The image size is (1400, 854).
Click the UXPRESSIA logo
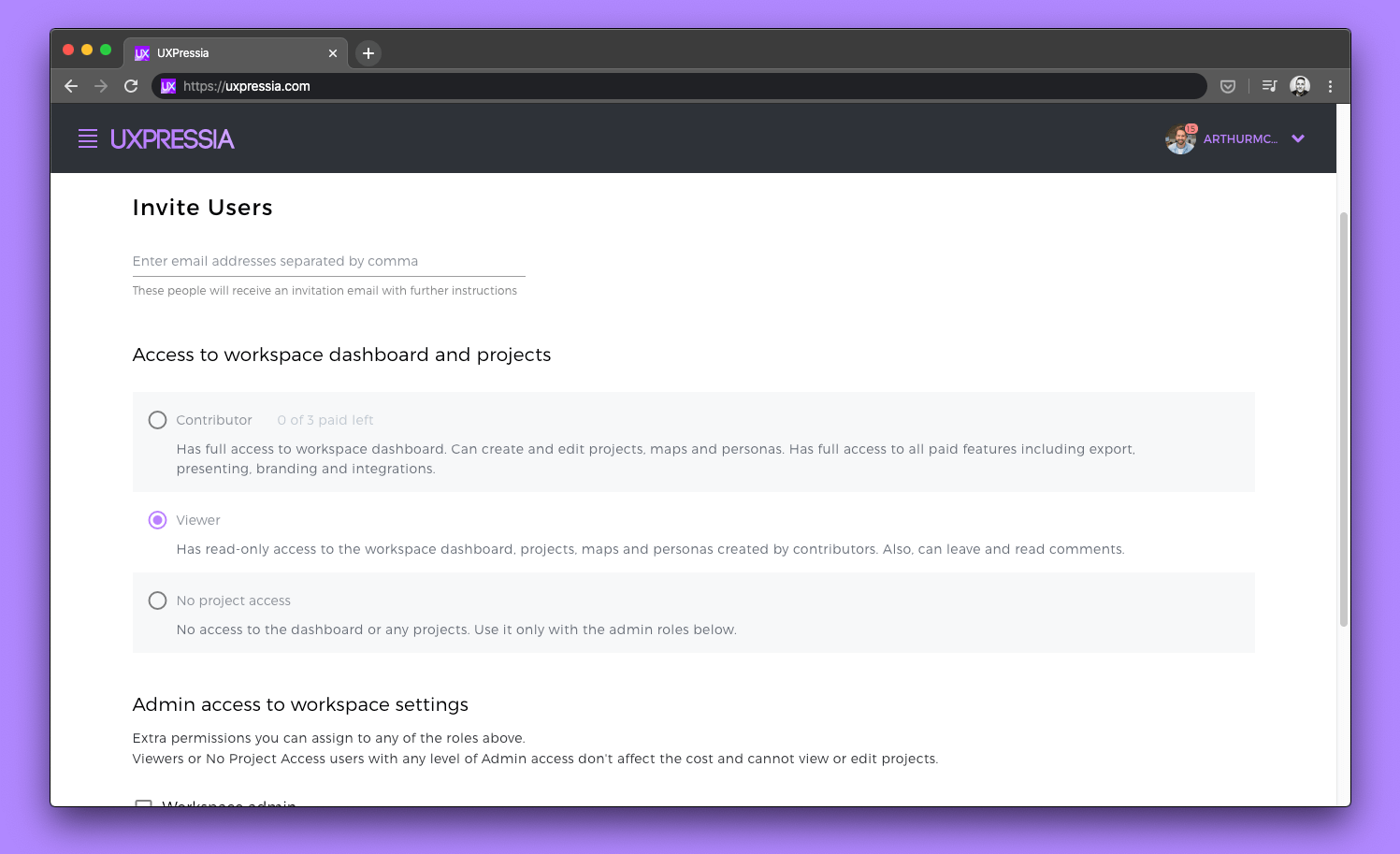[172, 139]
